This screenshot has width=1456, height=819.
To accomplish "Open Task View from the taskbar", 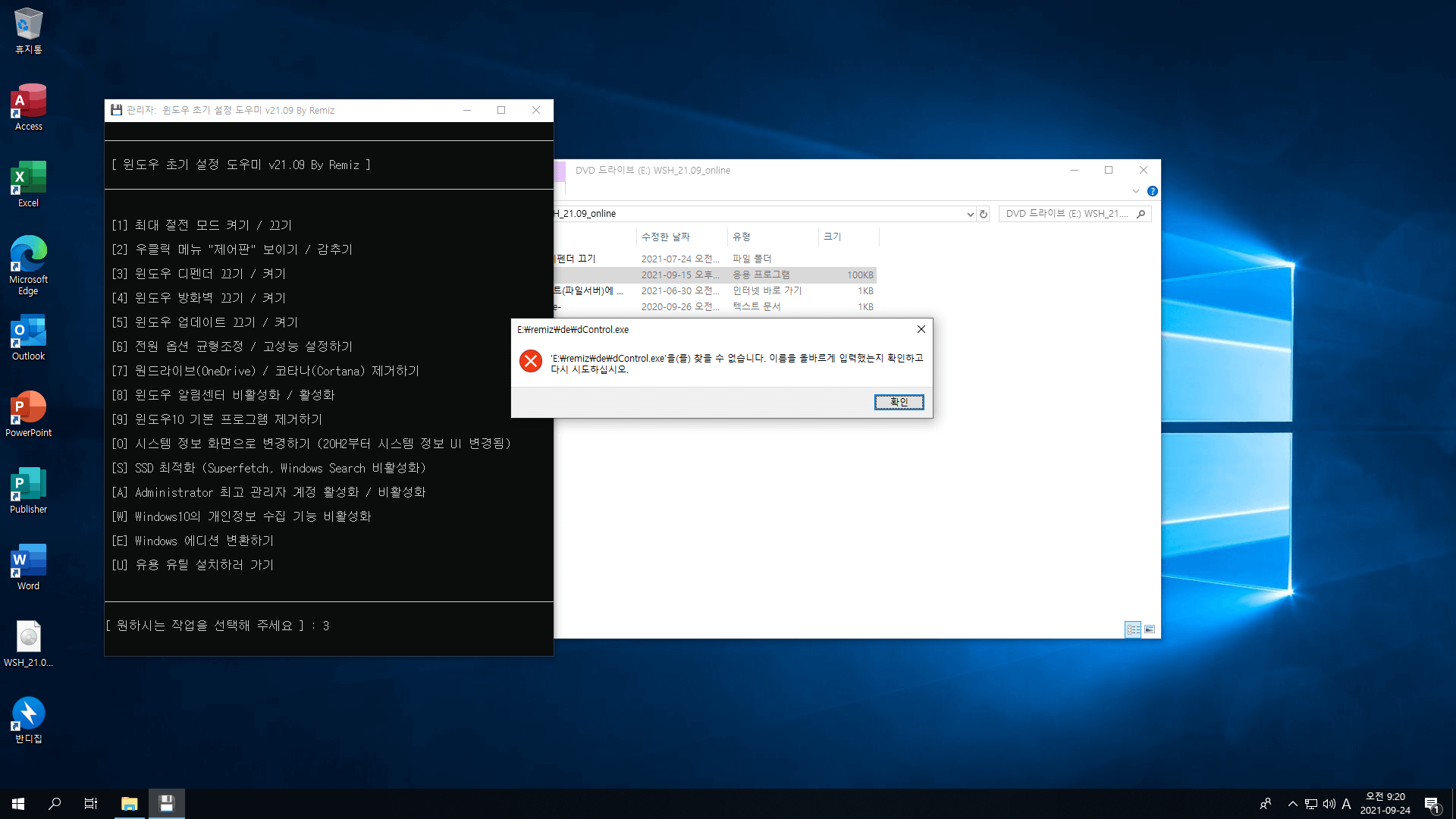I will point(91,804).
